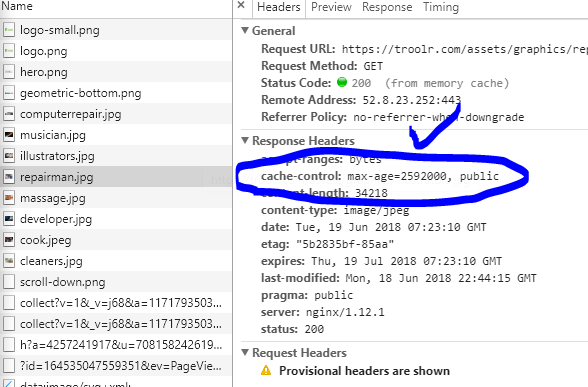The height and width of the screenshot is (387, 588).
Task: Click the developer.jpg thumbnail icon
Action: point(9,219)
